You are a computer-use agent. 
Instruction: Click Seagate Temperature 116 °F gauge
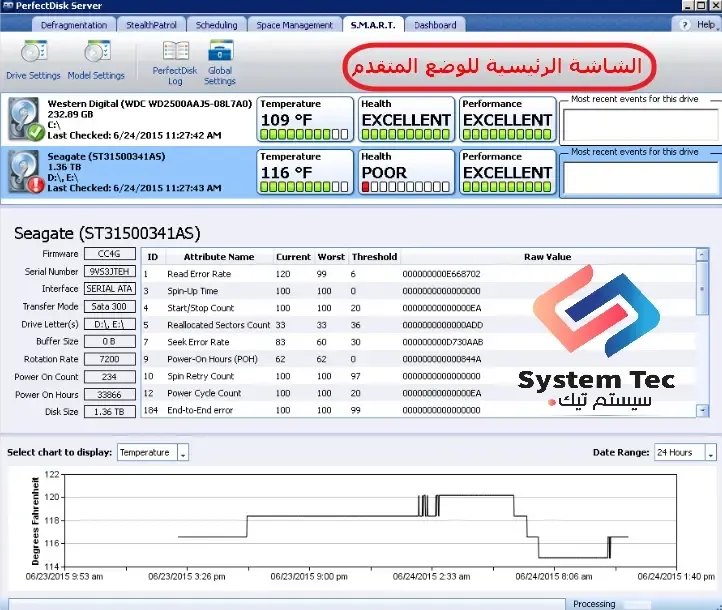point(305,172)
